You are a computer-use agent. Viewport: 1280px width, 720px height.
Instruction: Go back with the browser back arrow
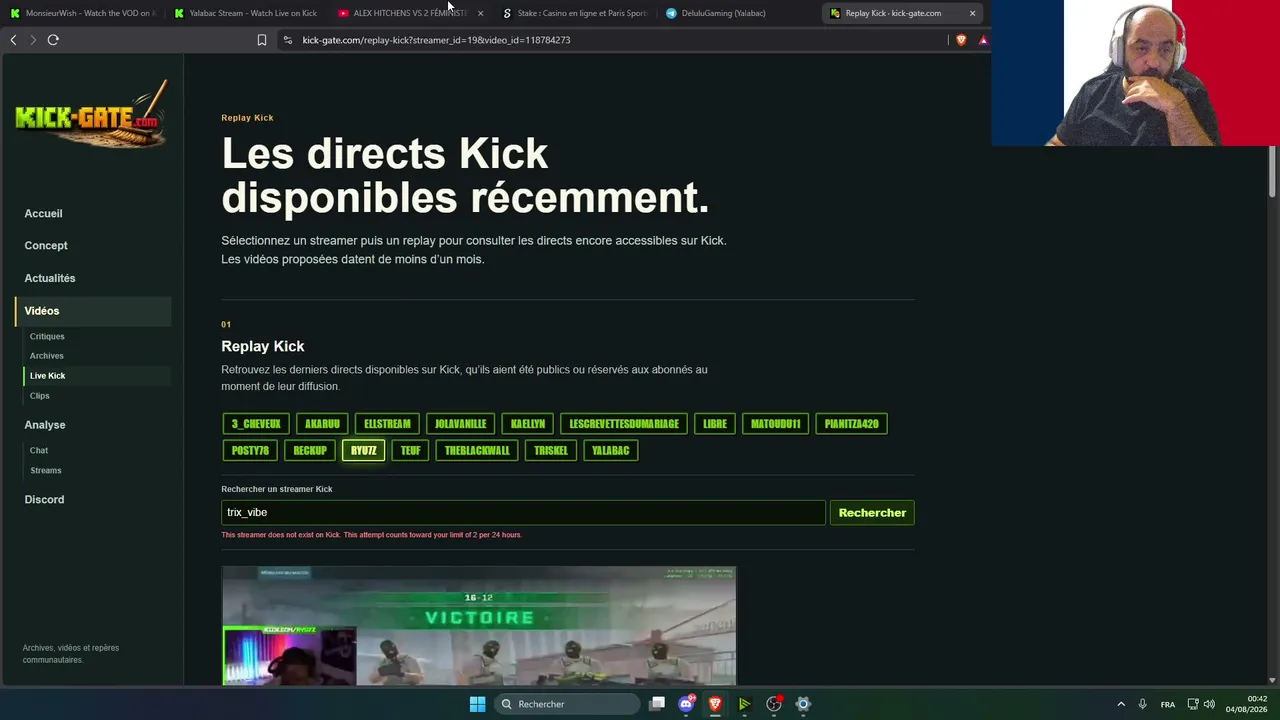pyautogui.click(x=13, y=40)
